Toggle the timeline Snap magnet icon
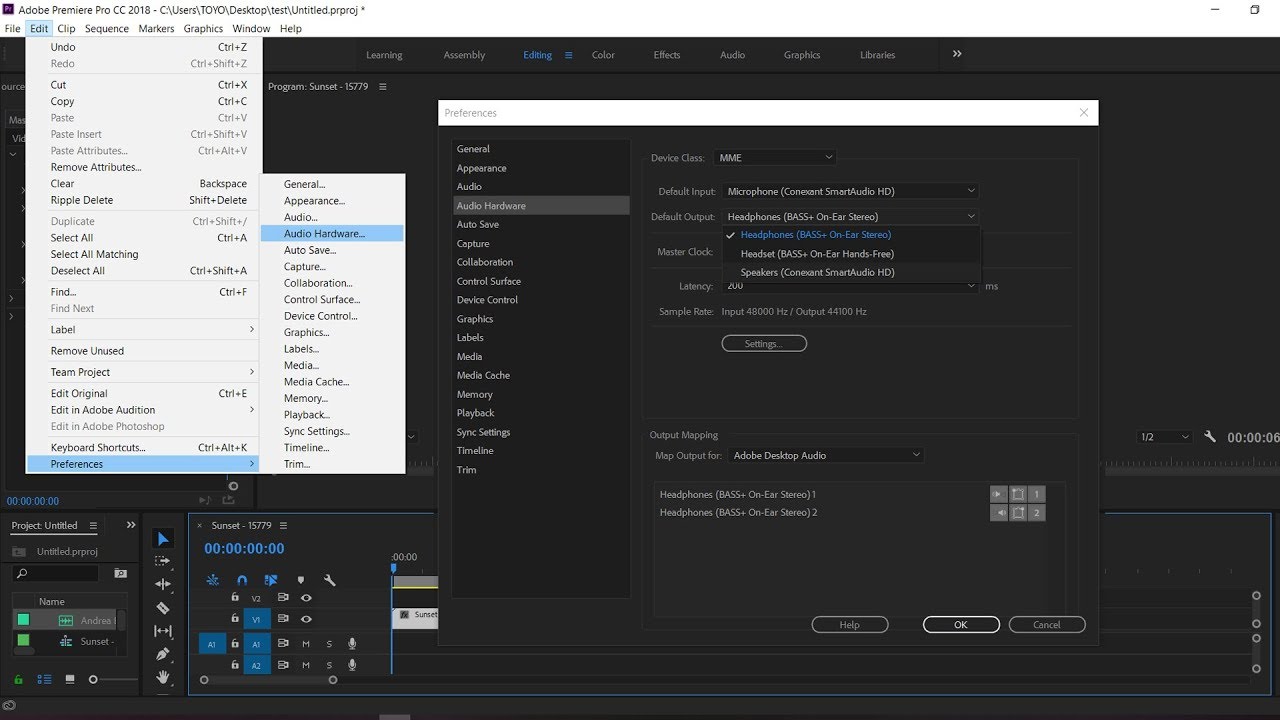1280x720 pixels. pyautogui.click(x=242, y=580)
